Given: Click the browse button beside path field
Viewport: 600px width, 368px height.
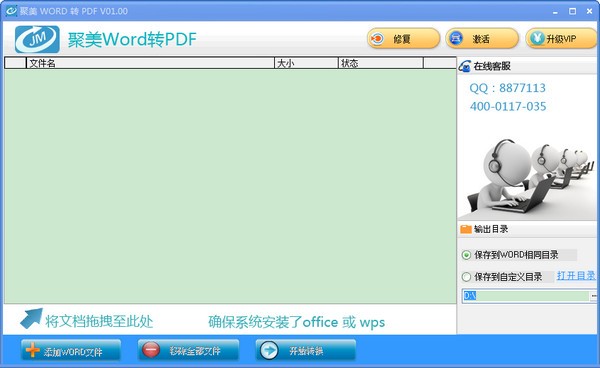Looking at the screenshot, I should (x=594, y=296).
